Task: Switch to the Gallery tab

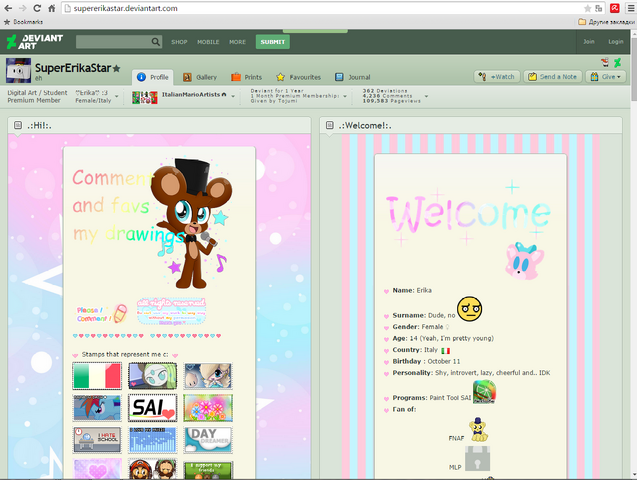Action: point(200,77)
